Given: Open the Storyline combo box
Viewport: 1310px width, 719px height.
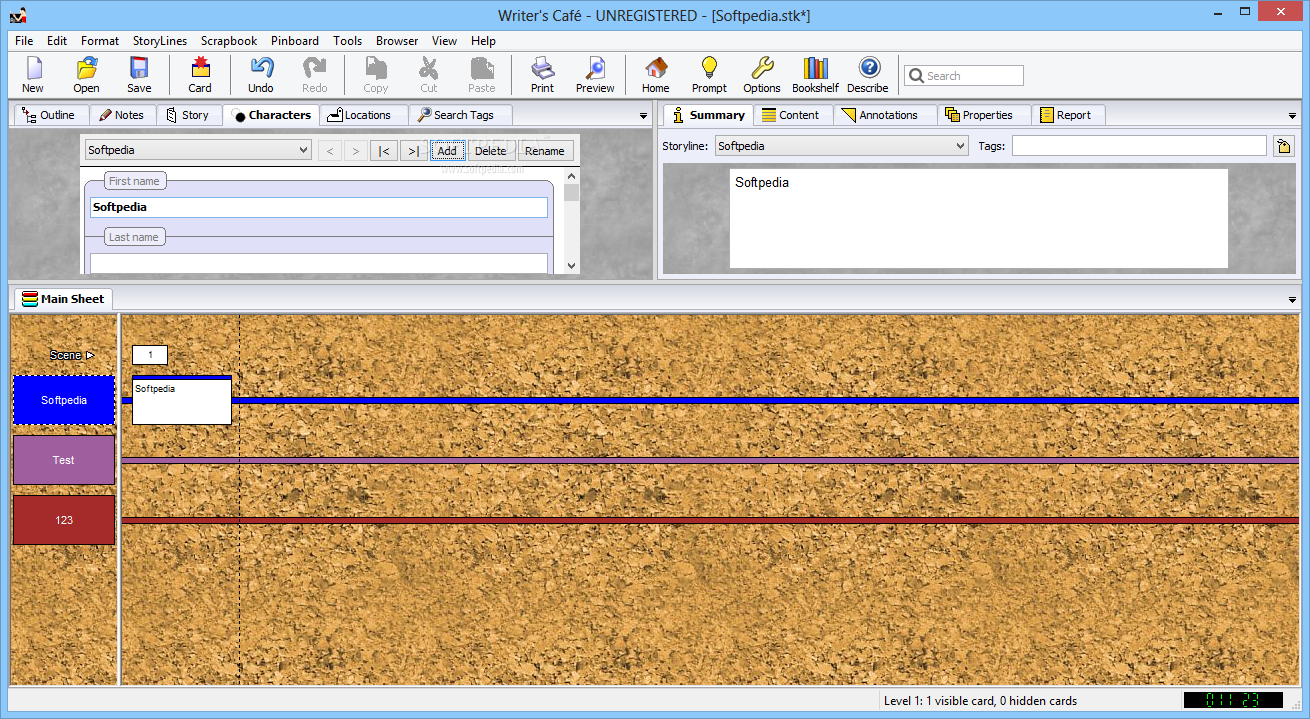Looking at the screenshot, I should 960,147.
